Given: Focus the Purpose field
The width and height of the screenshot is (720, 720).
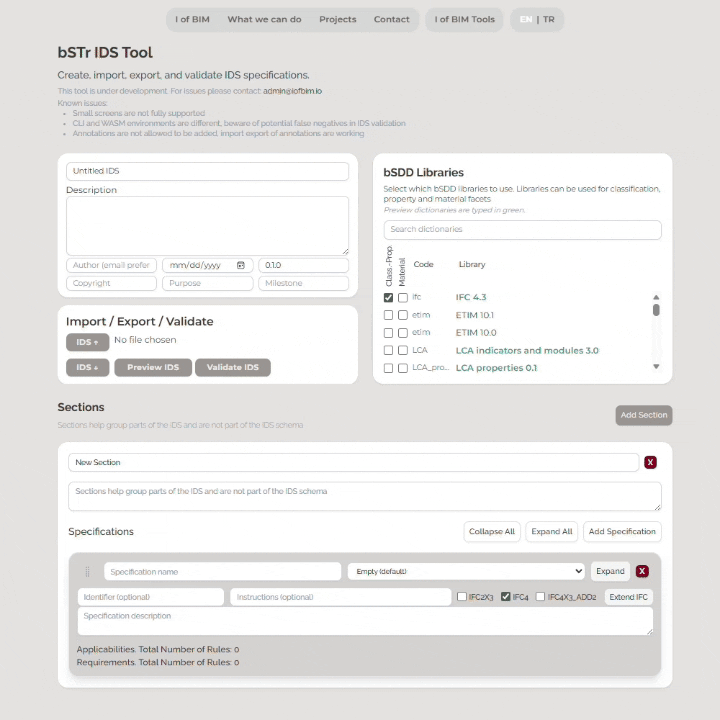Looking at the screenshot, I should click(208, 283).
